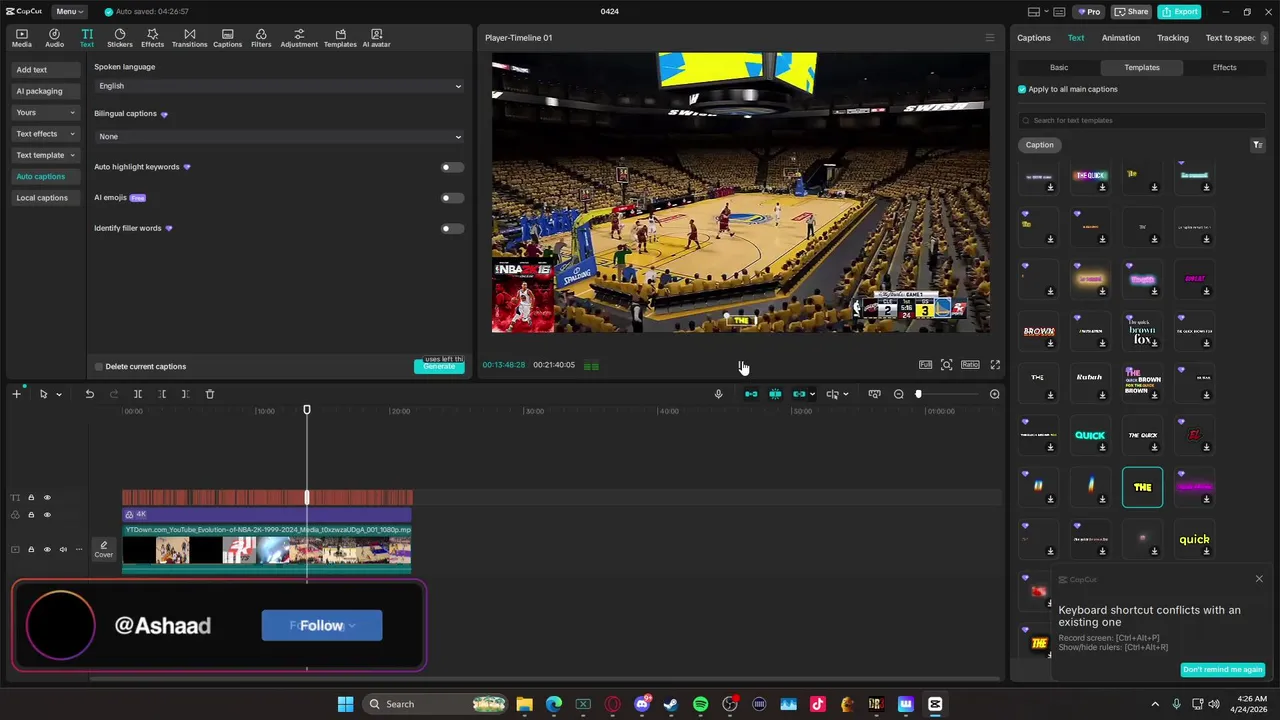Open the top toolbar Templates panel
This screenshot has height=720, width=1280.
pyautogui.click(x=340, y=38)
